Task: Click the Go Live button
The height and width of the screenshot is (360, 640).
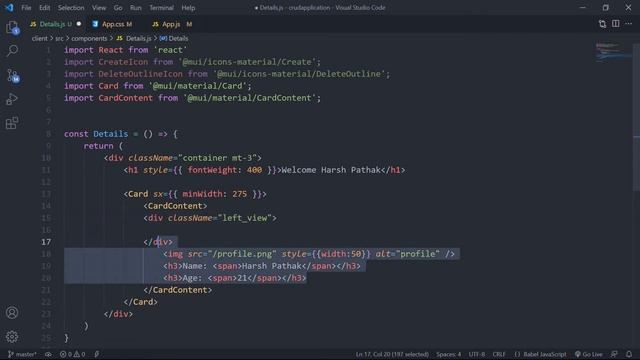Action: pyautogui.click(x=589, y=354)
